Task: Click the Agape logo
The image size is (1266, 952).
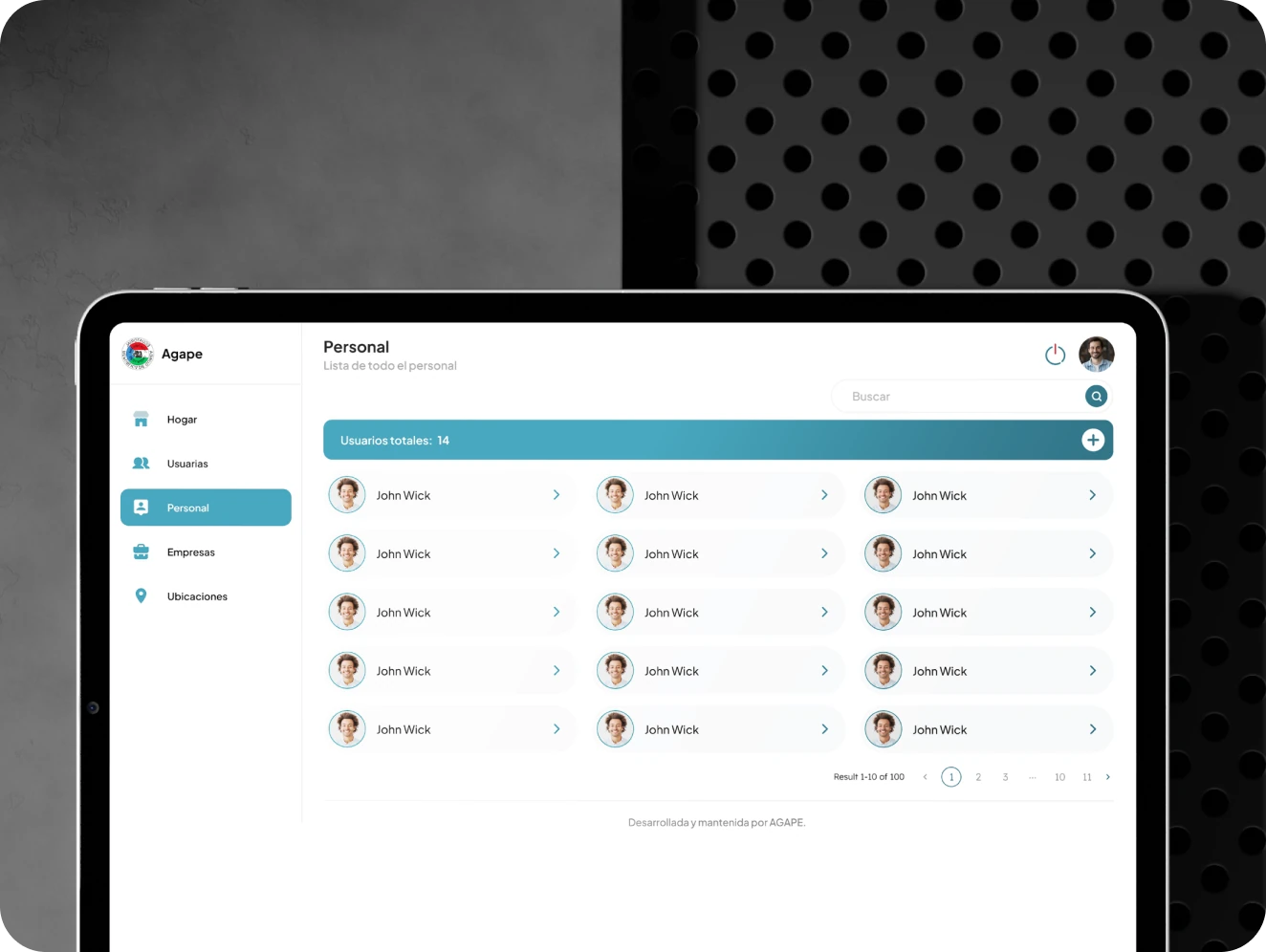Action: click(x=138, y=354)
